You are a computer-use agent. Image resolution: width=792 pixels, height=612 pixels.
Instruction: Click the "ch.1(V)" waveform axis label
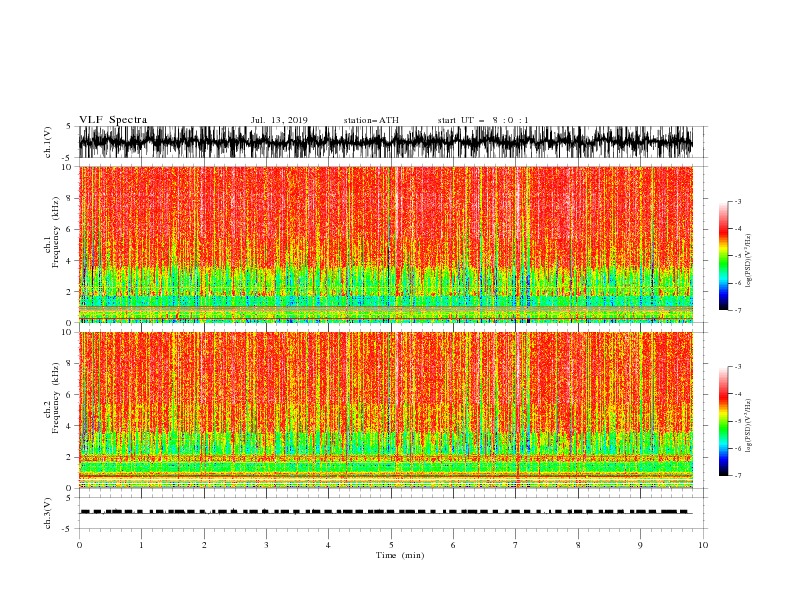click(x=48, y=142)
